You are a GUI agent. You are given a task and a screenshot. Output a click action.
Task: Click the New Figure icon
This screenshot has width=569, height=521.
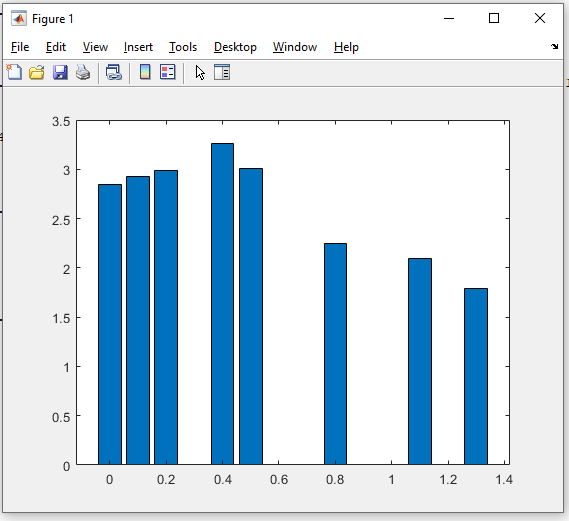click(15, 72)
